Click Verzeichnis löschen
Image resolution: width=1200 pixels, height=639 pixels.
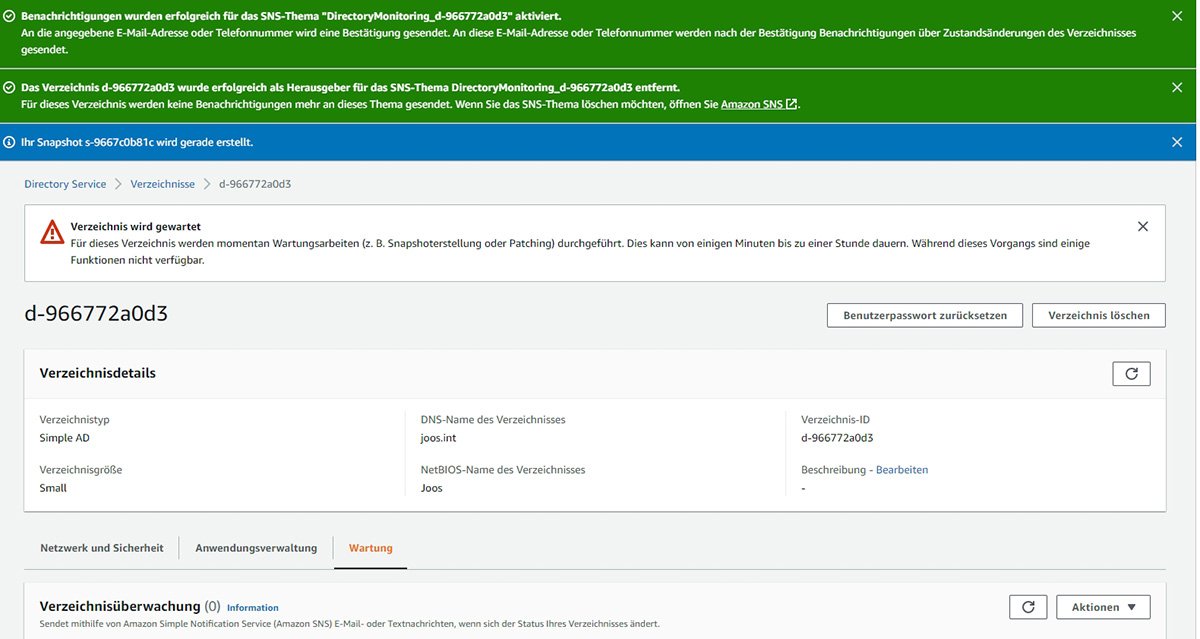1100,314
